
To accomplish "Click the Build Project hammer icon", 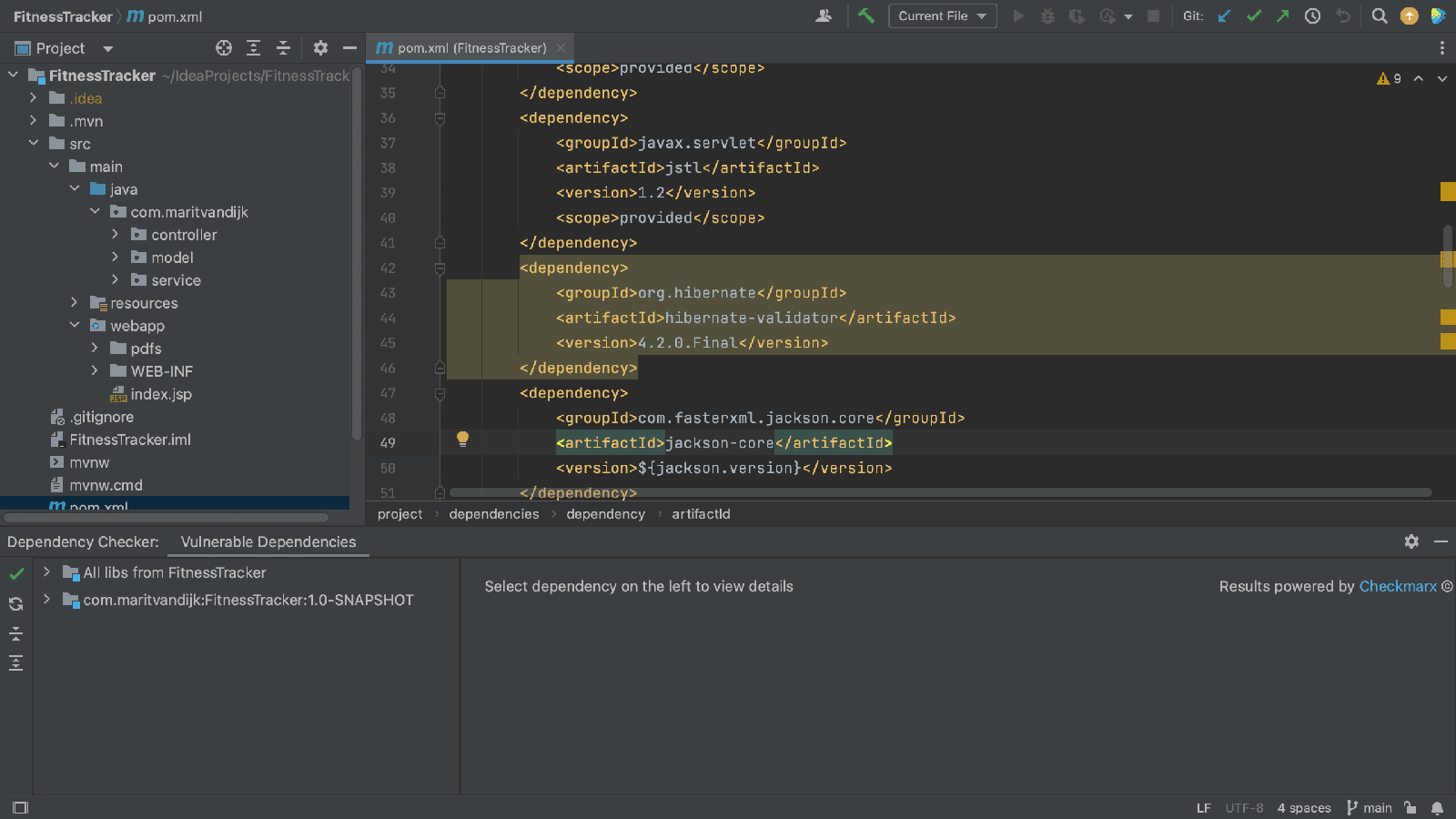I will click(x=866, y=16).
